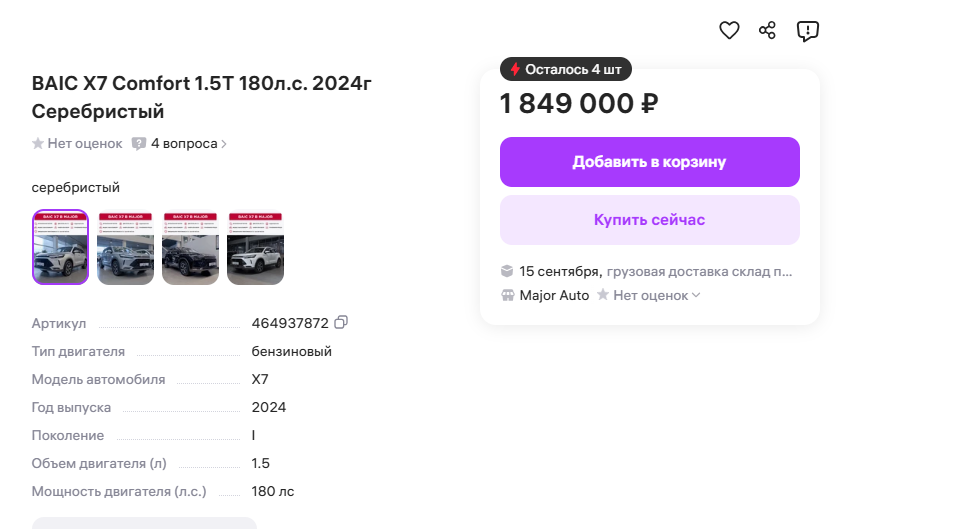Click the delivery box icon near 15 сентября

[508, 271]
